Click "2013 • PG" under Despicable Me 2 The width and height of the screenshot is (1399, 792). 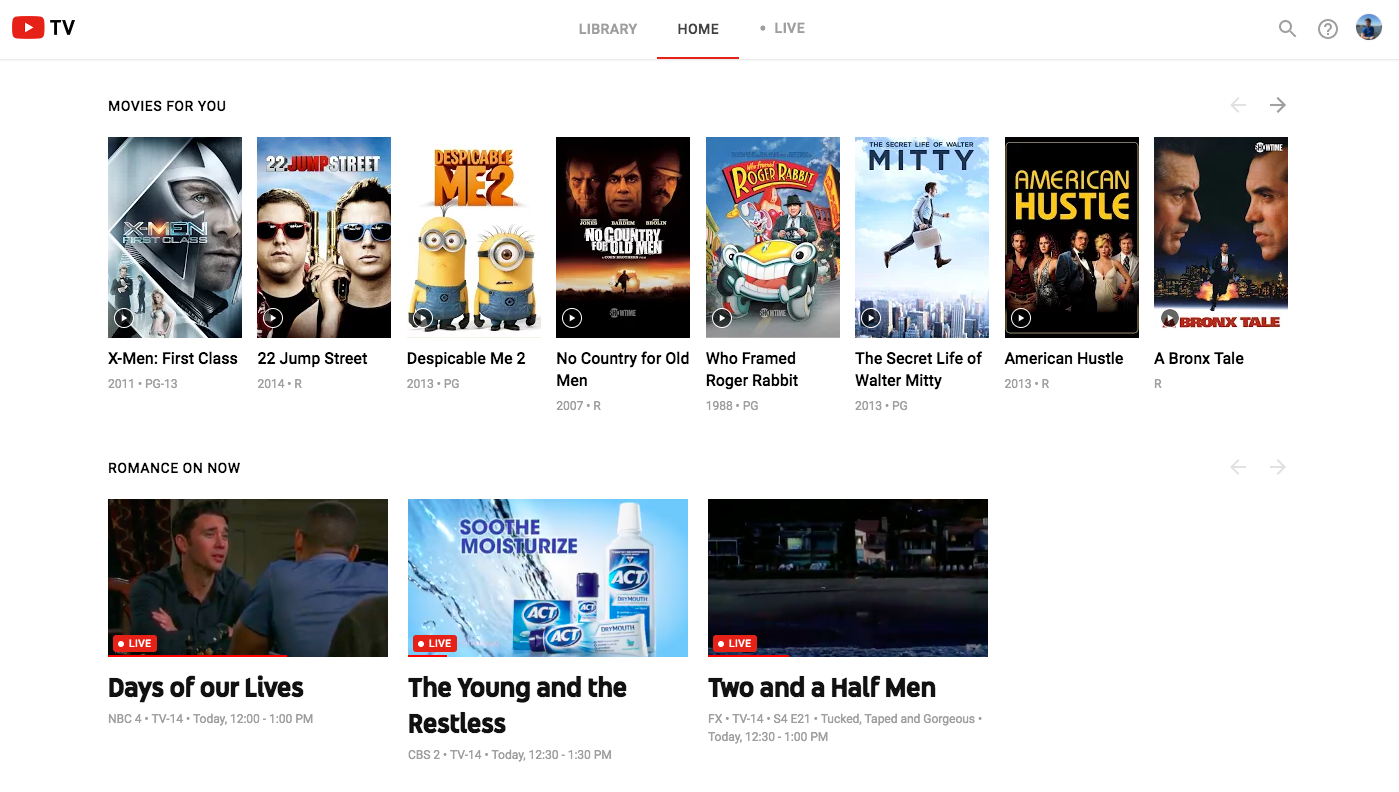pos(433,383)
